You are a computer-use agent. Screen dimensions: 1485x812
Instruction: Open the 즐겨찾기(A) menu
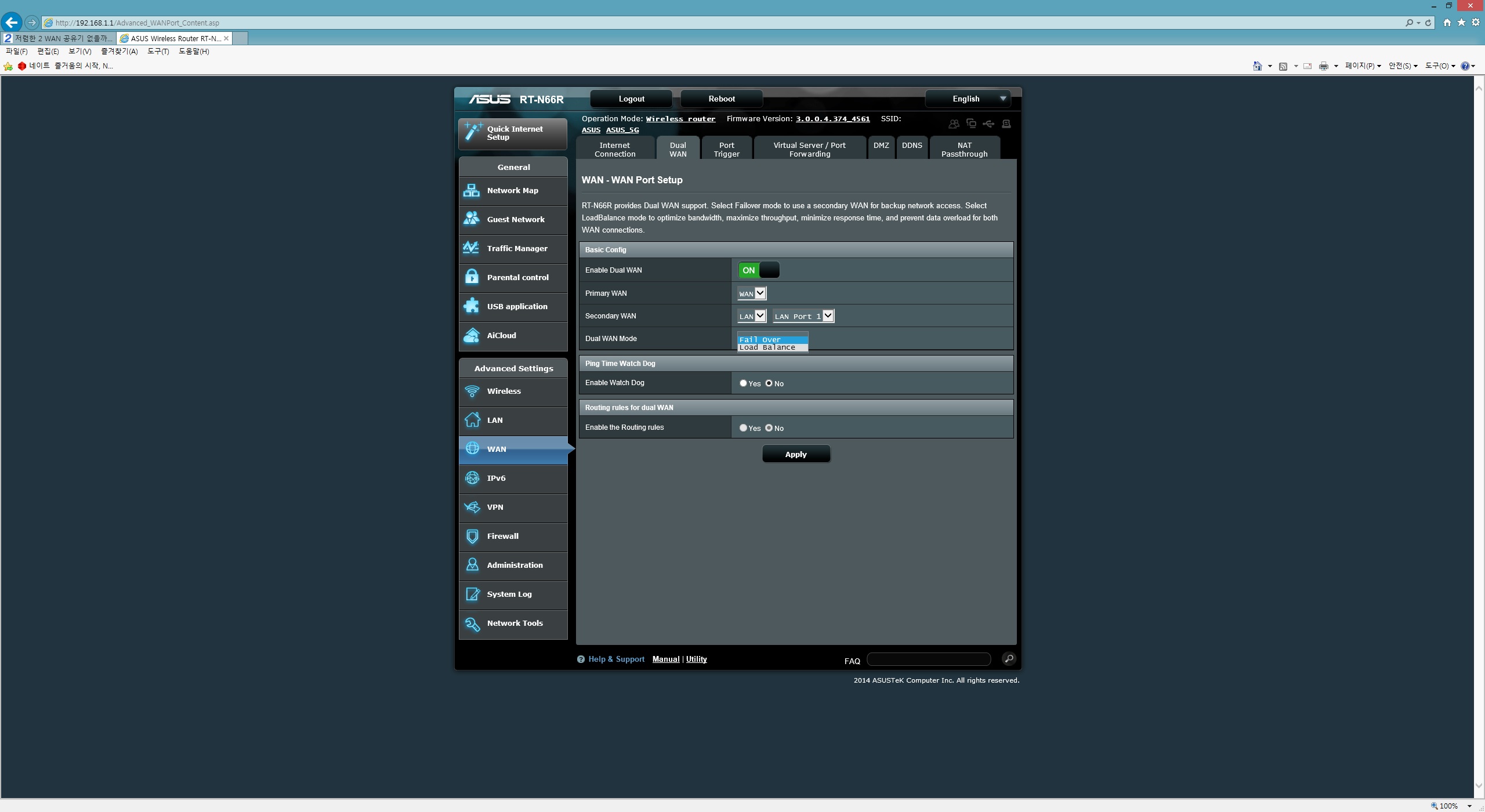click(x=119, y=52)
